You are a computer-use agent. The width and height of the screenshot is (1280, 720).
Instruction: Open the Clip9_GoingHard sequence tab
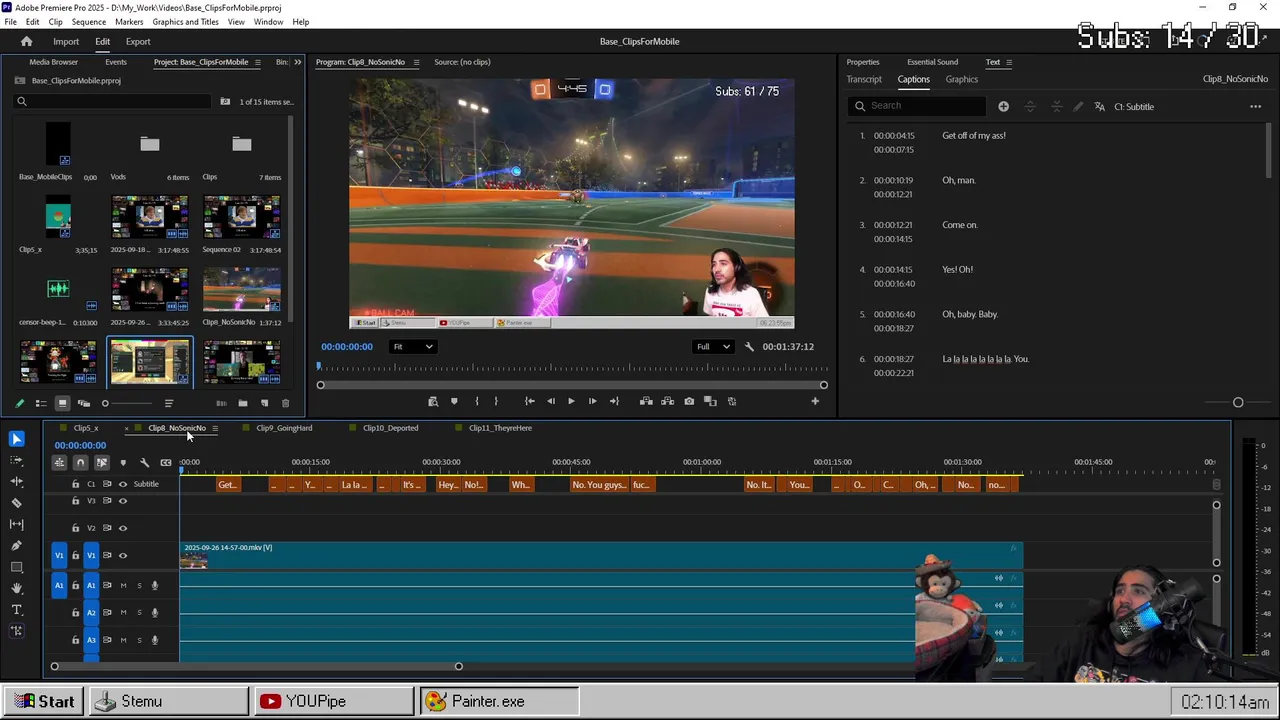pos(284,428)
